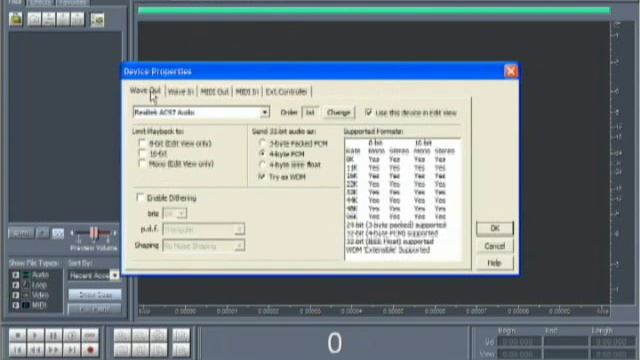The image size is (640, 360).
Task: Toggle Use this device in Edit View
Action: (368, 112)
